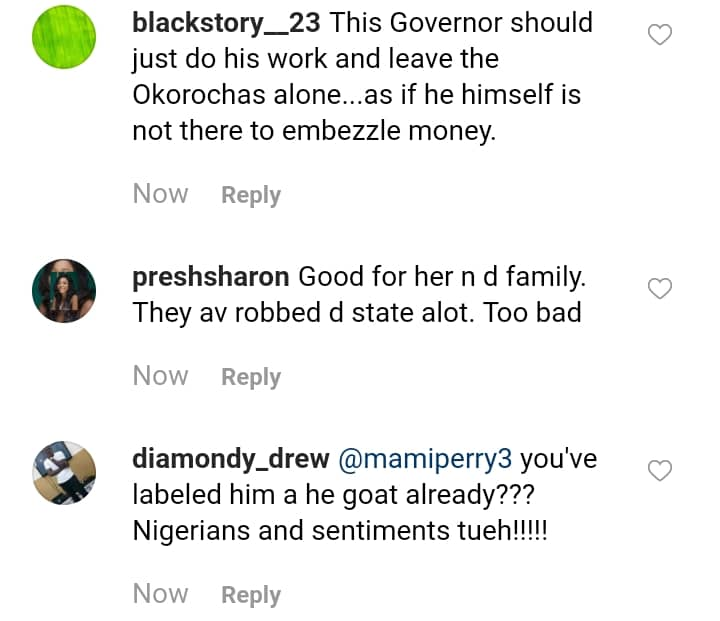View preshsharon's profile avatar
The height and width of the screenshot is (621, 720).
[64, 291]
